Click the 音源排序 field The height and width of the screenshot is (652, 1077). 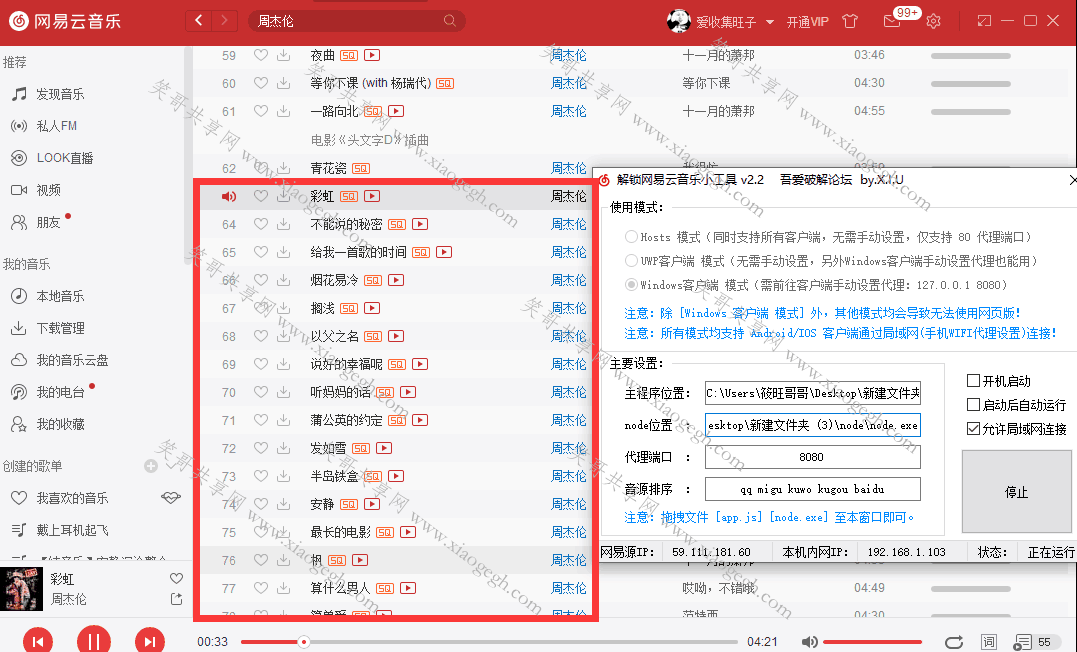coord(813,489)
